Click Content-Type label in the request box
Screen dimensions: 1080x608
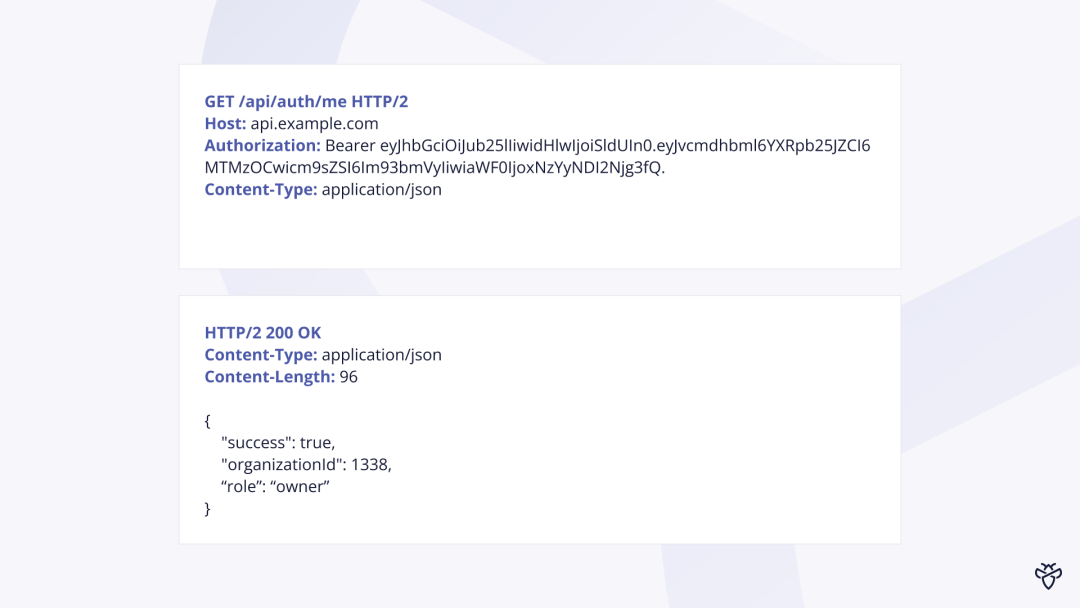click(x=261, y=189)
